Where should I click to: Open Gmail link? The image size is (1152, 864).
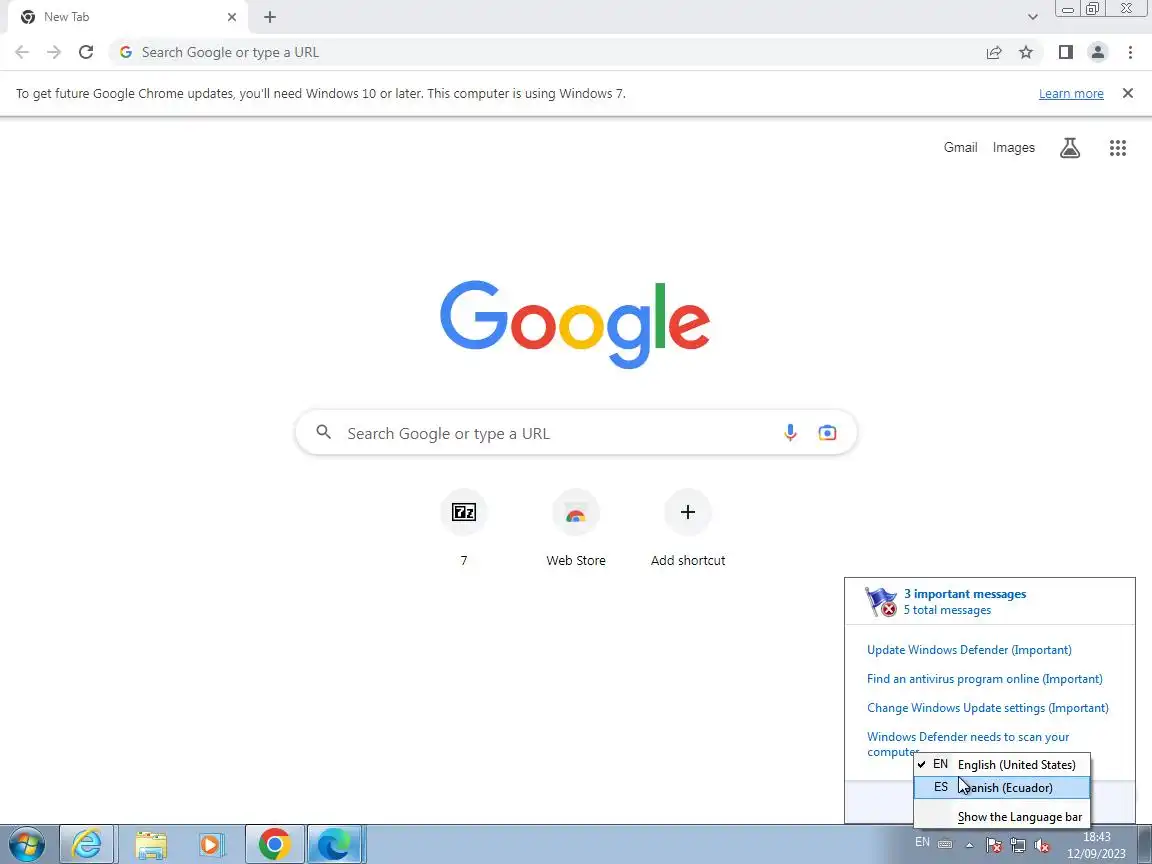pyautogui.click(x=960, y=148)
